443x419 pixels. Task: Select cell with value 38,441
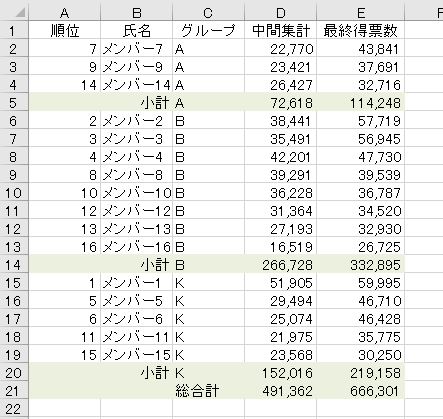280,121
